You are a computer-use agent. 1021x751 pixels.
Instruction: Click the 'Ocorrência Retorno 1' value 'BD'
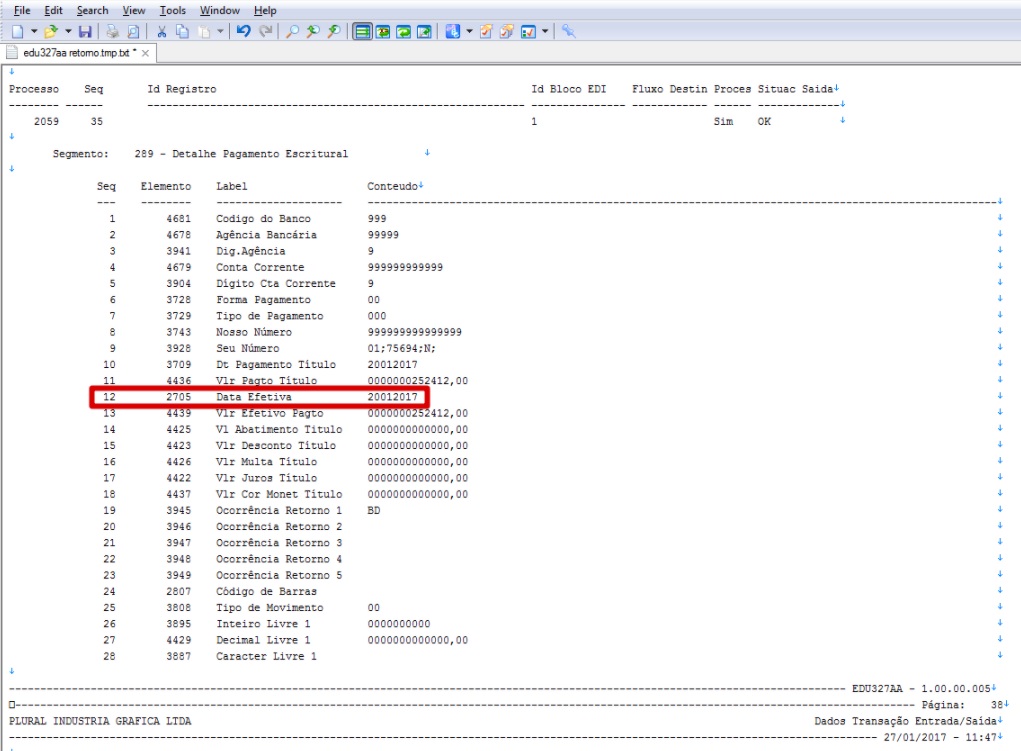(x=374, y=511)
